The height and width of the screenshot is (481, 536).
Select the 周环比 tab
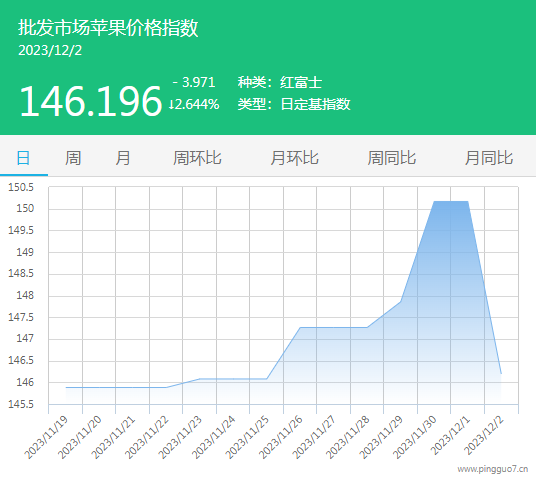(197, 158)
